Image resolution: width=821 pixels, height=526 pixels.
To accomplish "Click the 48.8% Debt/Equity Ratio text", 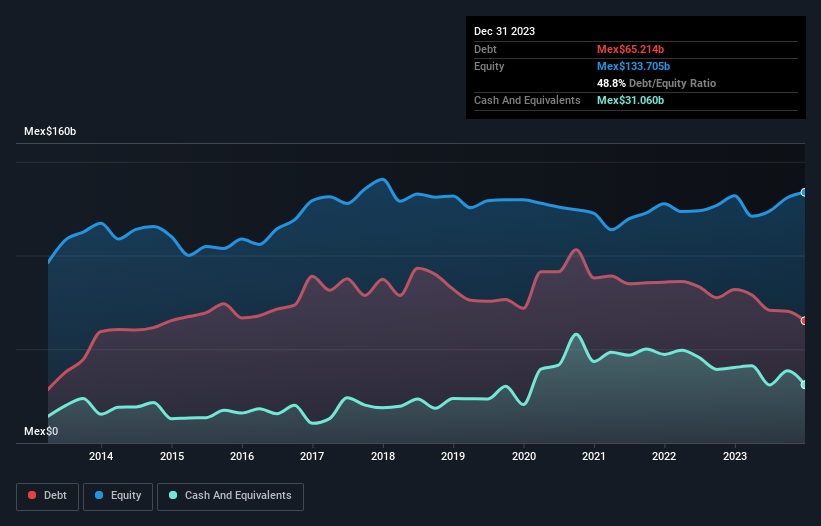I will (657, 83).
